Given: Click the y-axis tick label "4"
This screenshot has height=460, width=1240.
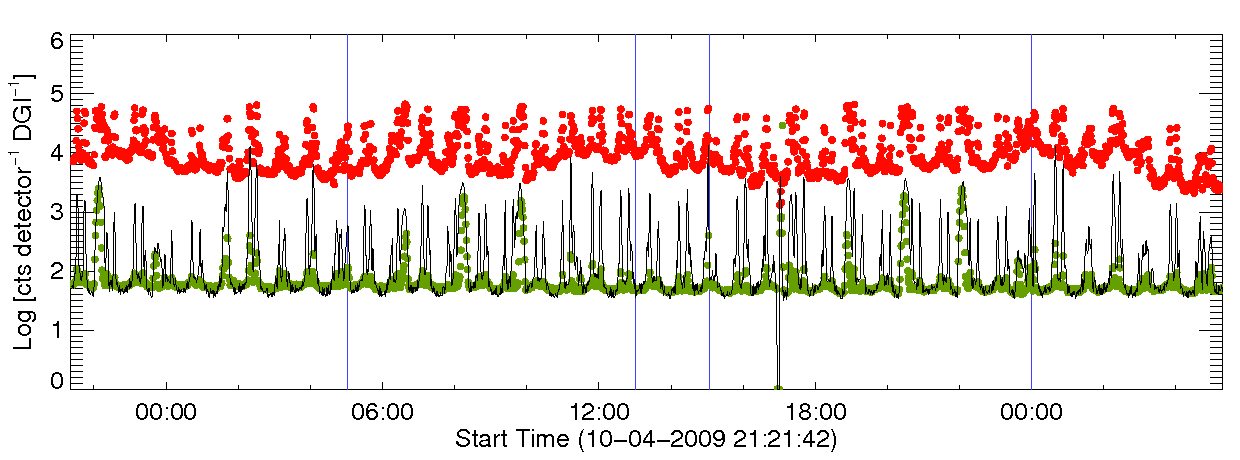Looking at the screenshot, I should point(58,156).
